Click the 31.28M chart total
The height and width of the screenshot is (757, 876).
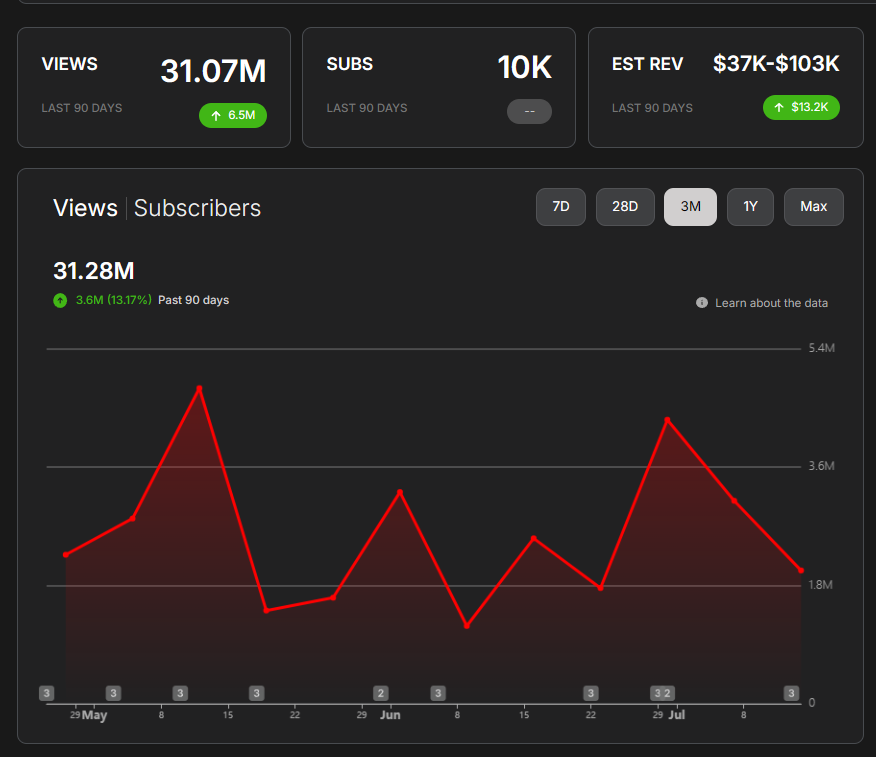click(x=94, y=271)
